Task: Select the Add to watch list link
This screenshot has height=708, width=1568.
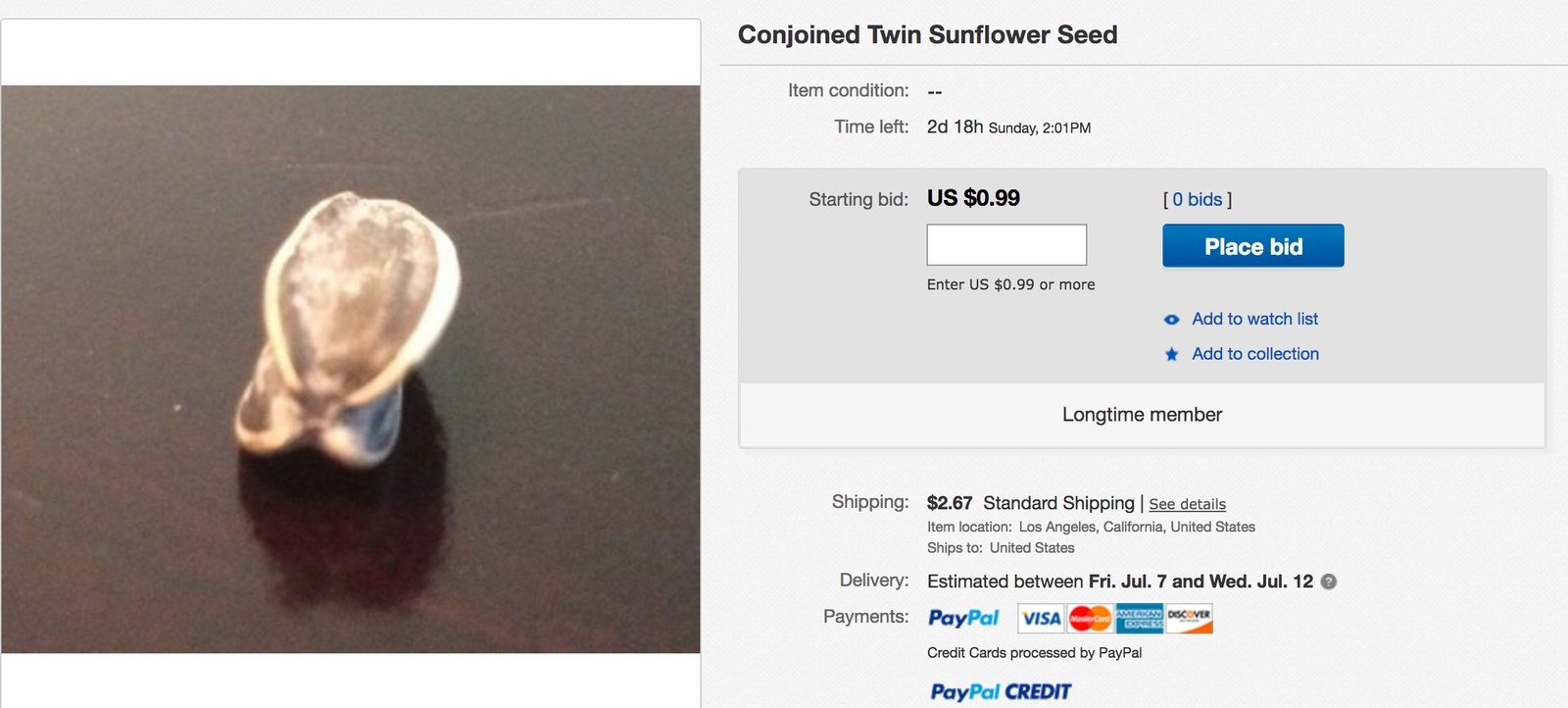Action: (1254, 319)
